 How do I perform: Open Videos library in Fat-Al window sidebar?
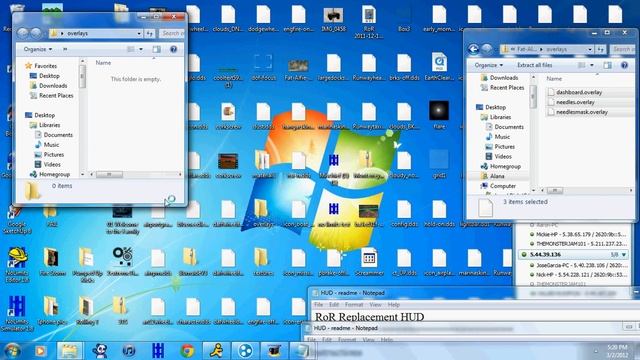(503, 157)
